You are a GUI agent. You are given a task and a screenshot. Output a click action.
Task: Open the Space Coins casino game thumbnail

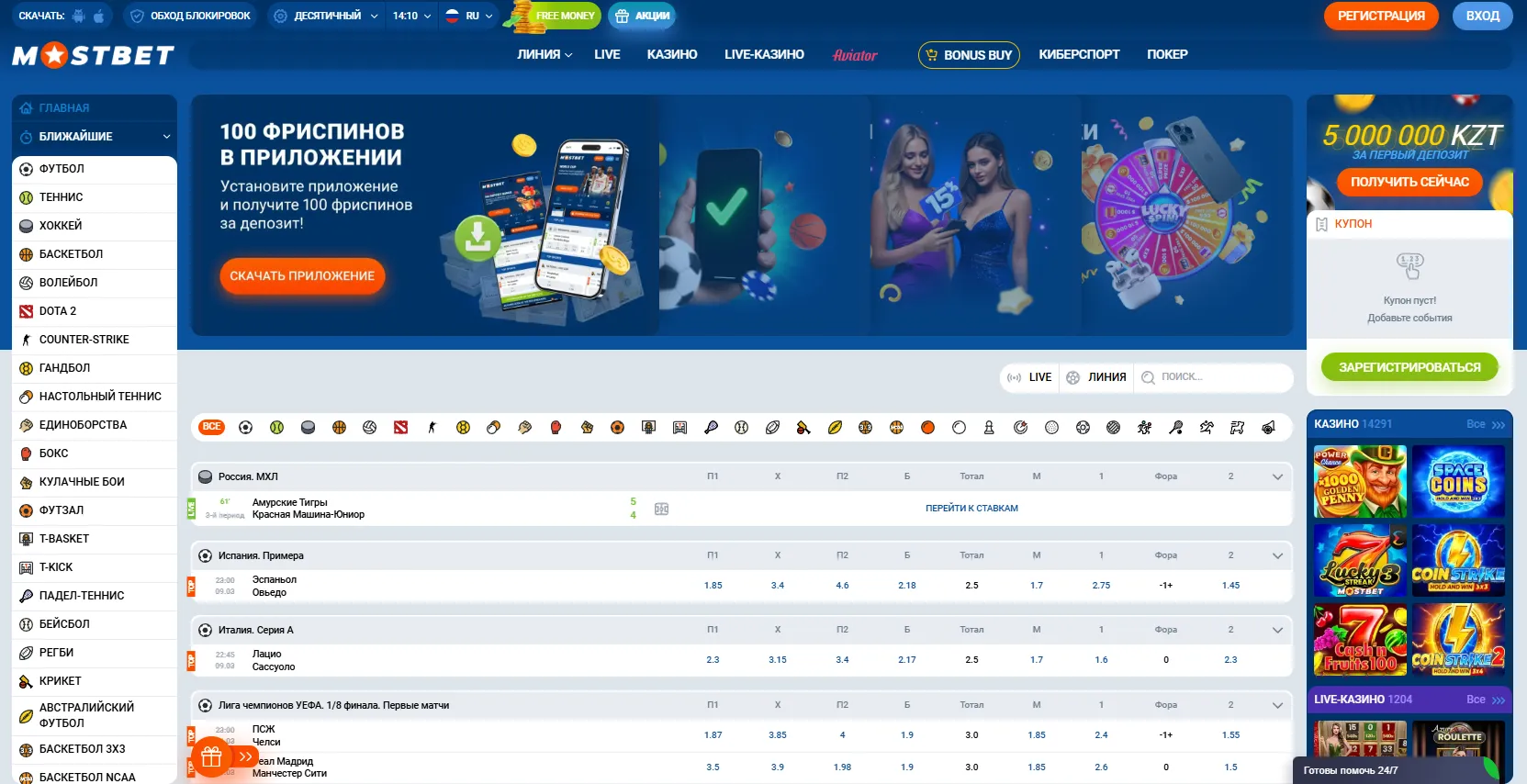point(1458,481)
